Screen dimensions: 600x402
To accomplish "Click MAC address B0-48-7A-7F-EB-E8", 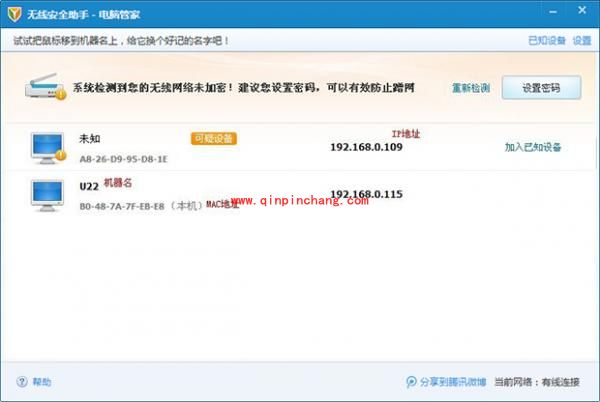I will 122,207.
